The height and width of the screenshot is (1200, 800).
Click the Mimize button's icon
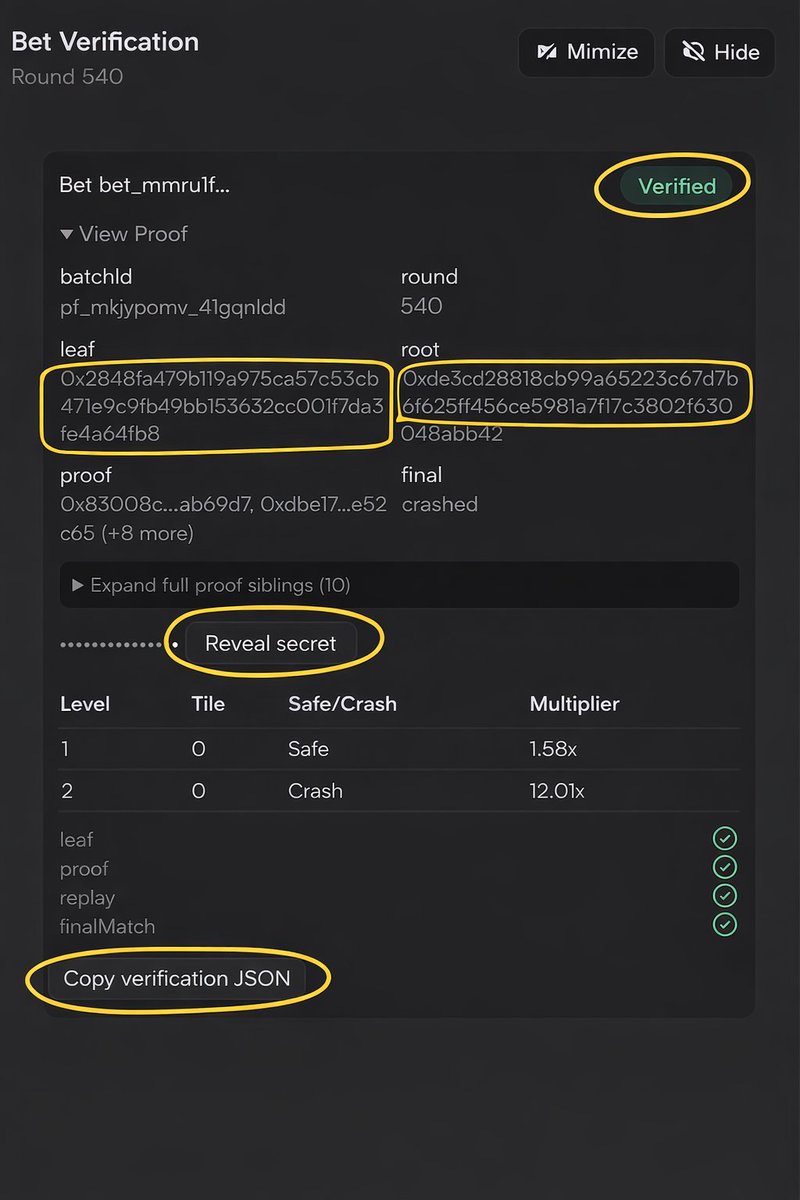(x=546, y=52)
